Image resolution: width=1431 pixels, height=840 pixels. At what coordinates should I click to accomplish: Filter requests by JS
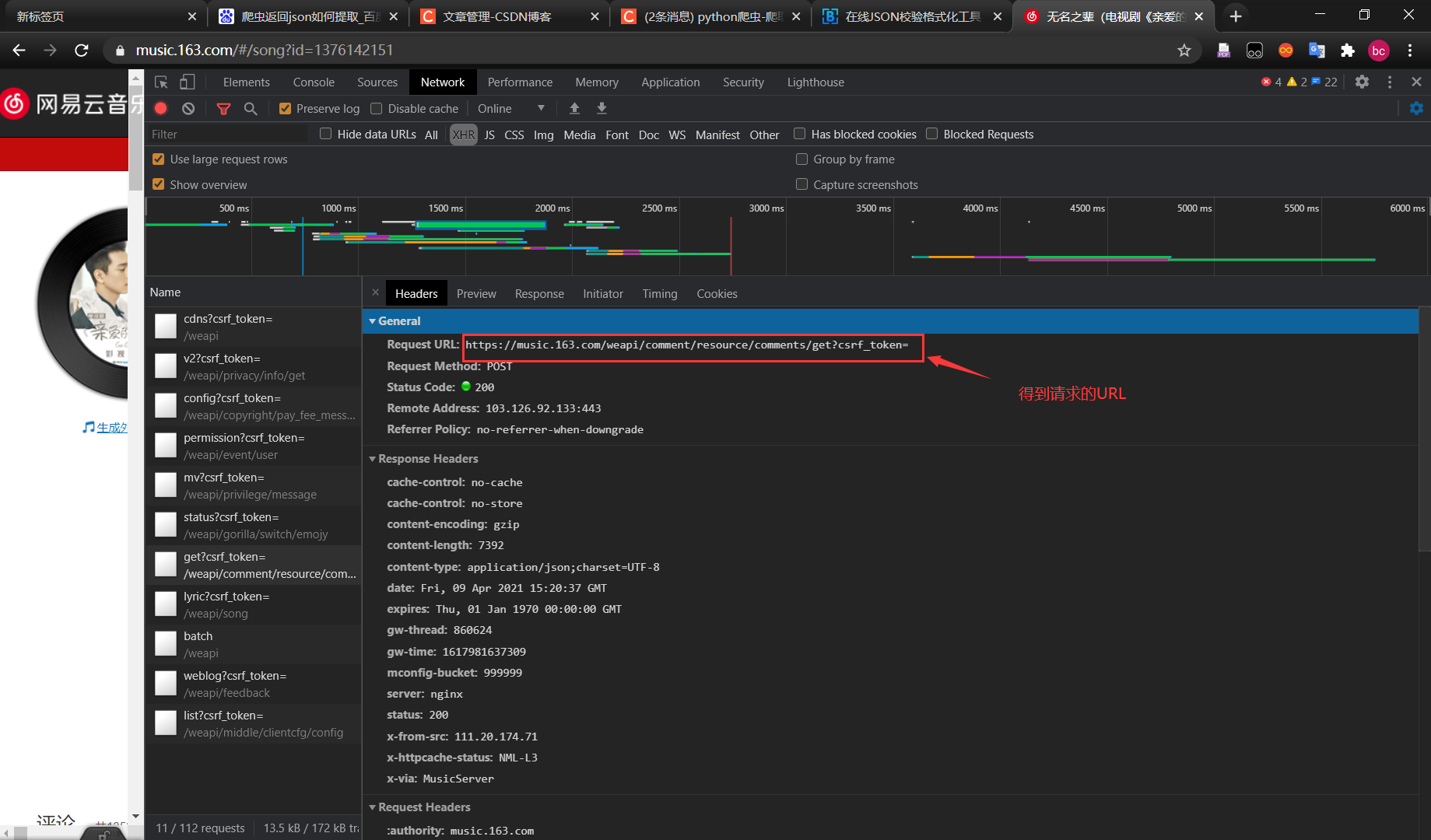[x=489, y=135]
